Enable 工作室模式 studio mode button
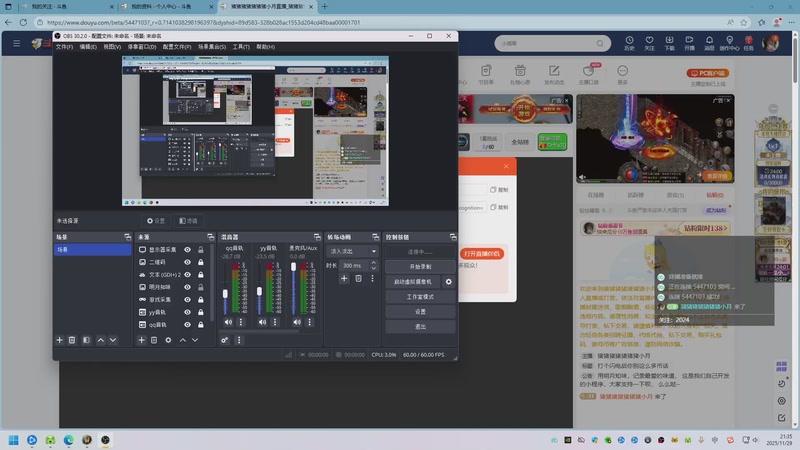 (420, 296)
